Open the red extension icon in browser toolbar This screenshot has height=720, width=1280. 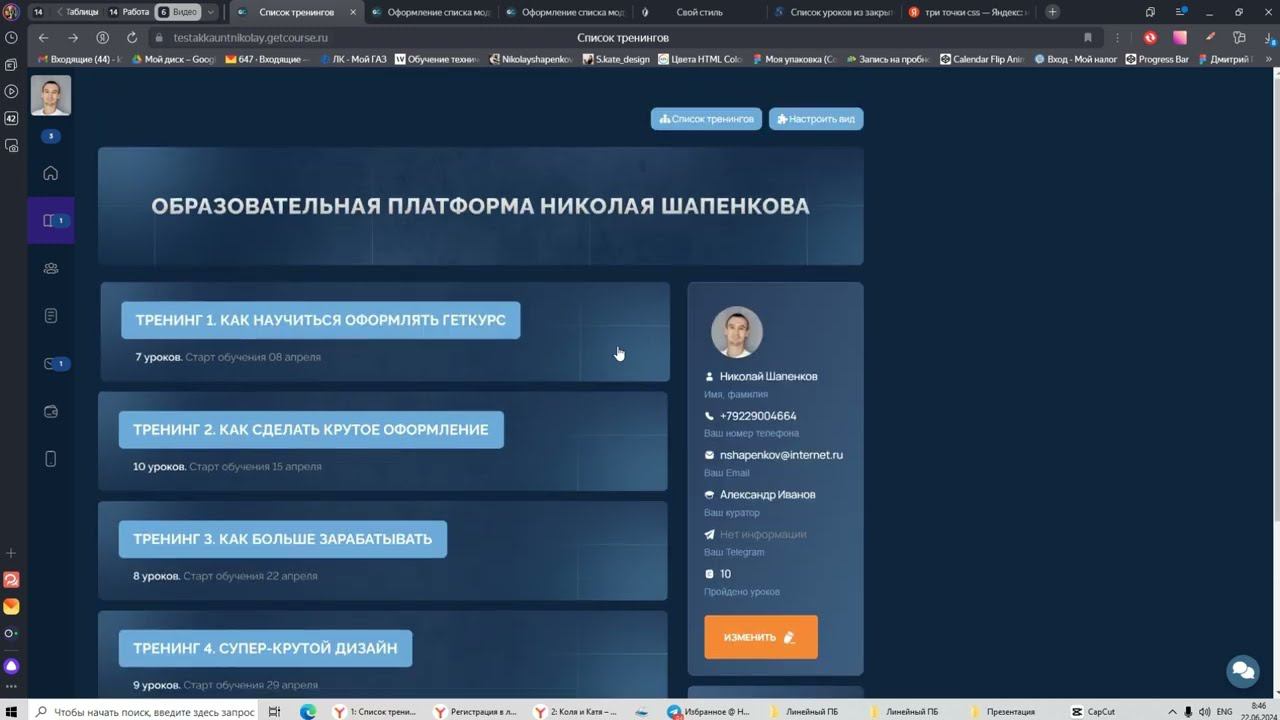(1151, 37)
